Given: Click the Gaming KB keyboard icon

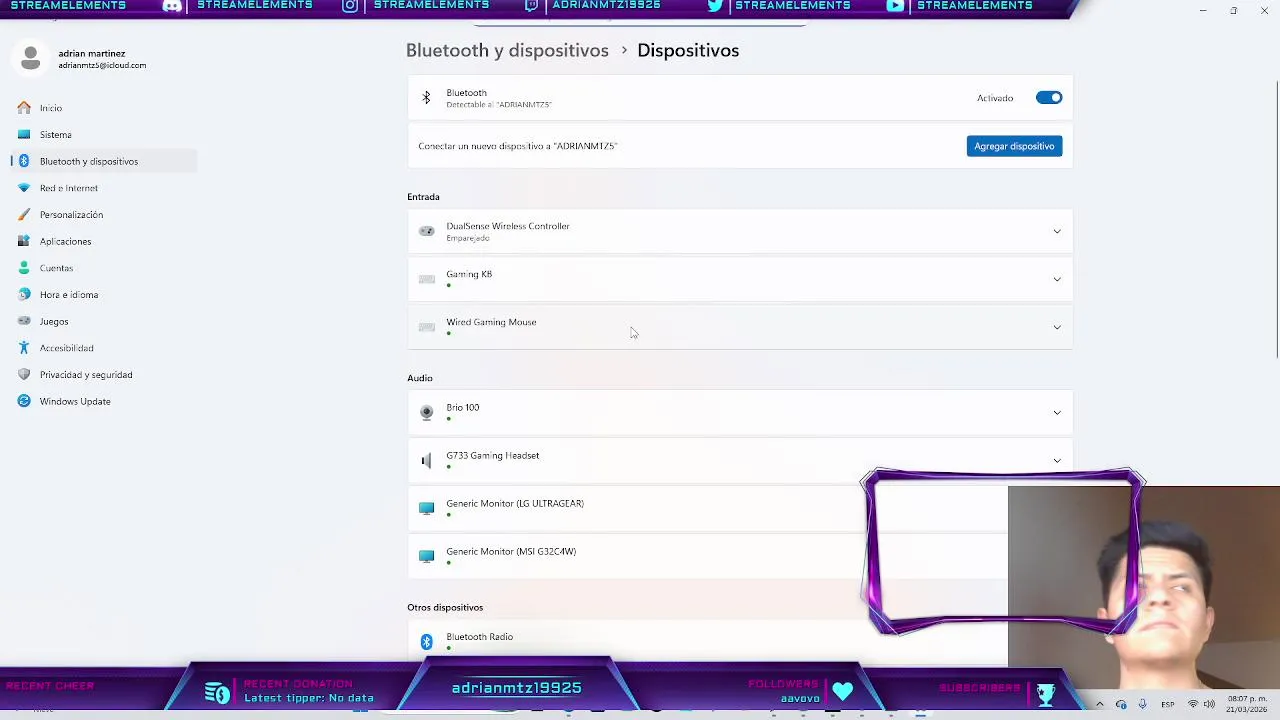Looking at the screenshot, I should point(427,279).
